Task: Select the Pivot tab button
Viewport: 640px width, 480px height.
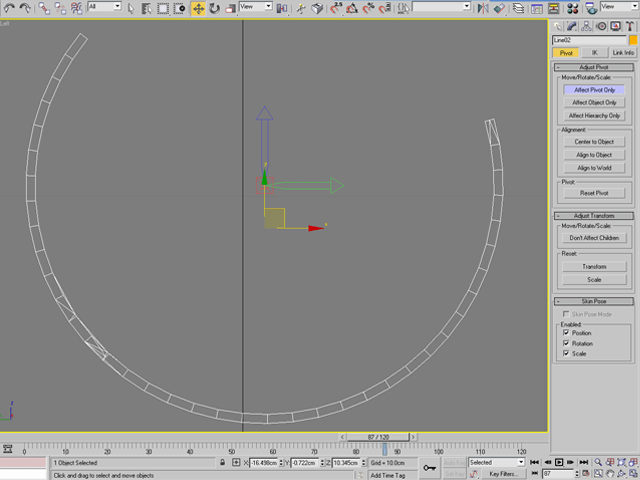Action: click(566, 53)
